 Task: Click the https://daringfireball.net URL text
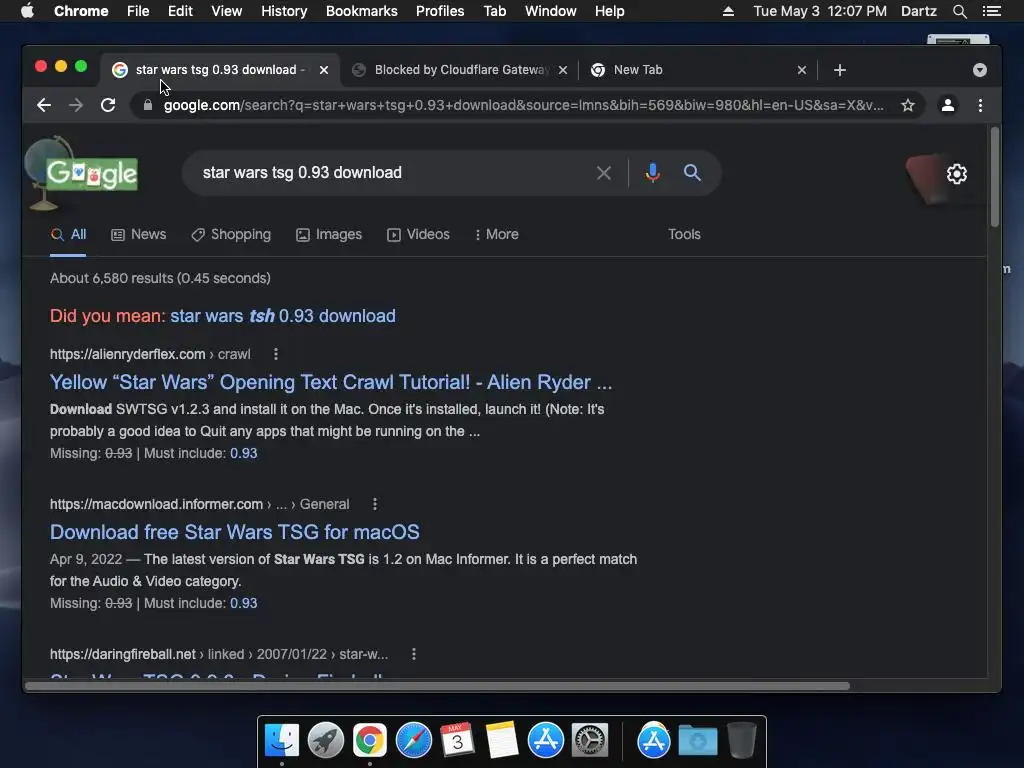(x=123, y=654)
